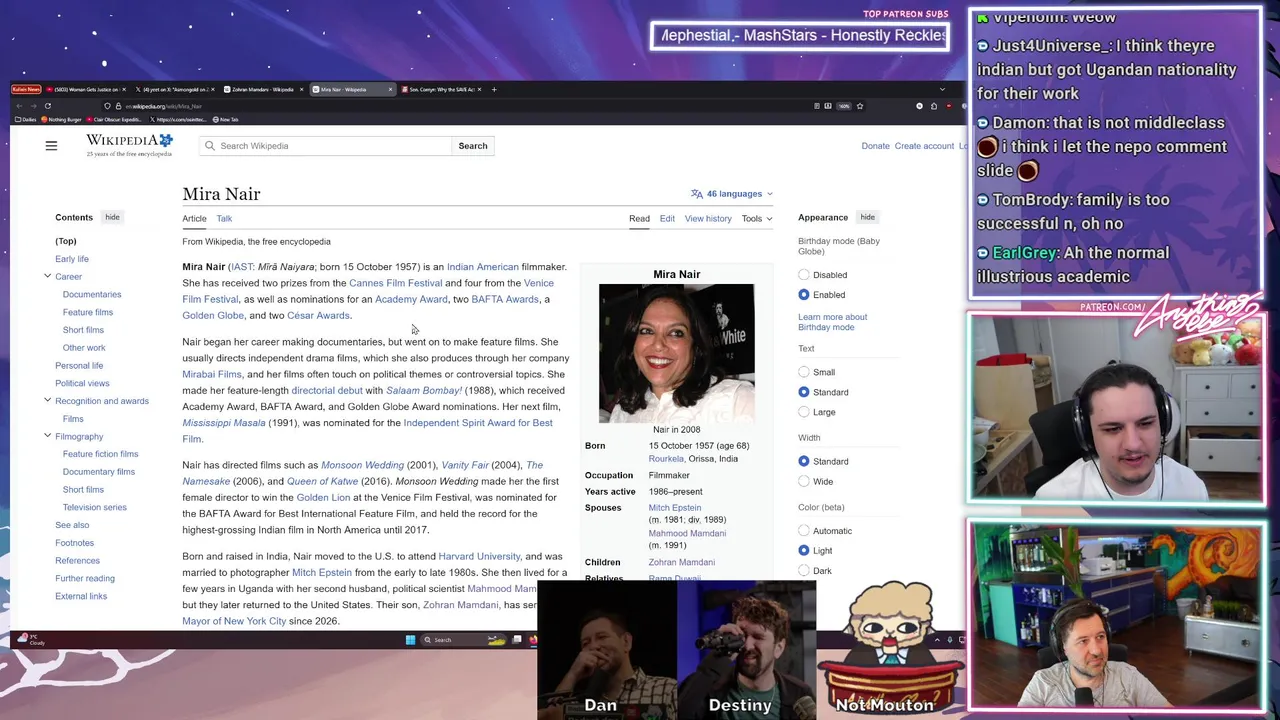Open the 46 languages dropdown
This screenshot has width=1280, height=720.
[x=732, y=194]
